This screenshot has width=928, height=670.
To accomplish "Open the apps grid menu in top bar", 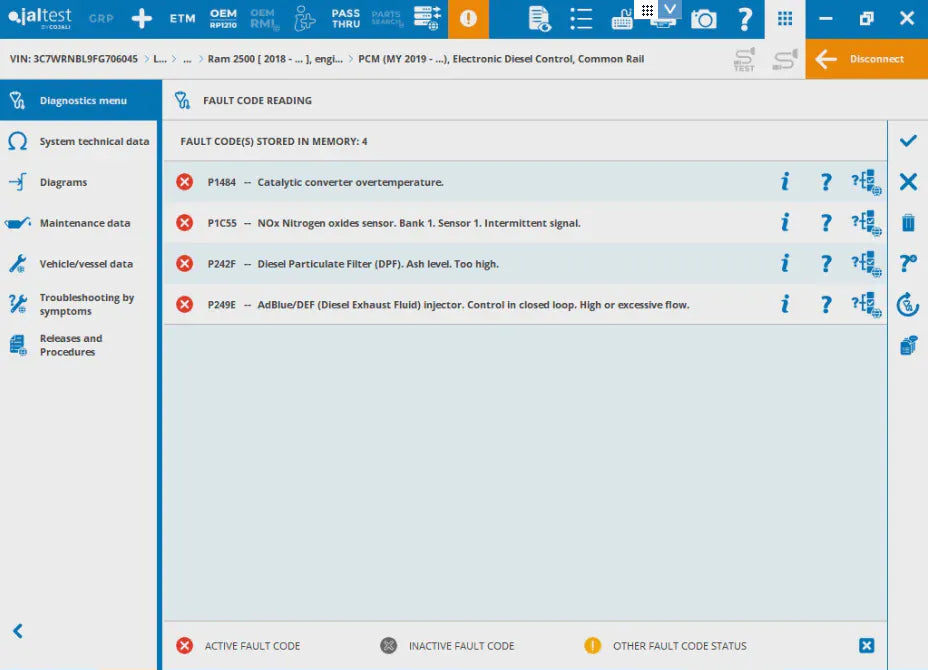I will [785, 19].
